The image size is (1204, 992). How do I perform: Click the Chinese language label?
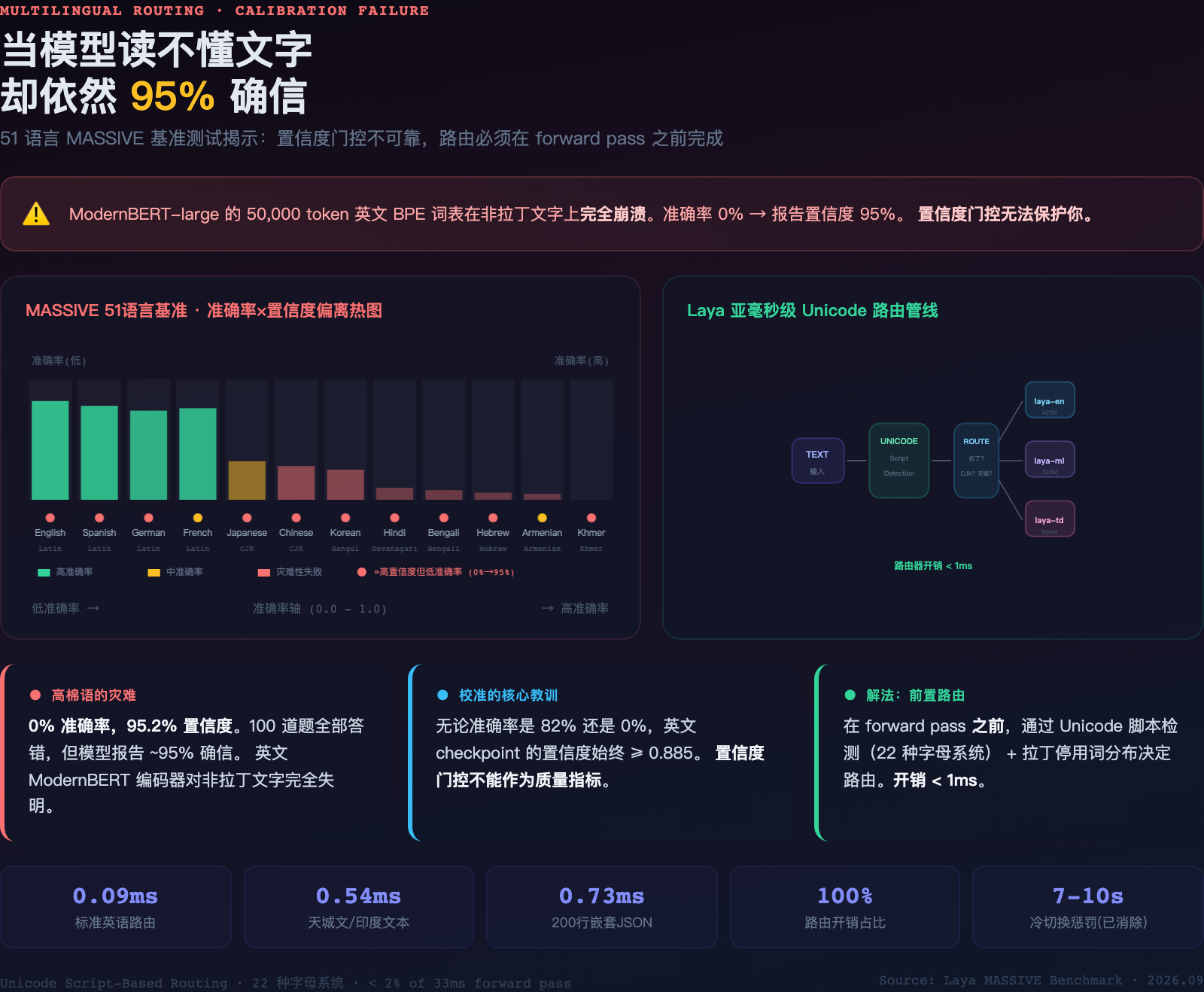point(296,532)
